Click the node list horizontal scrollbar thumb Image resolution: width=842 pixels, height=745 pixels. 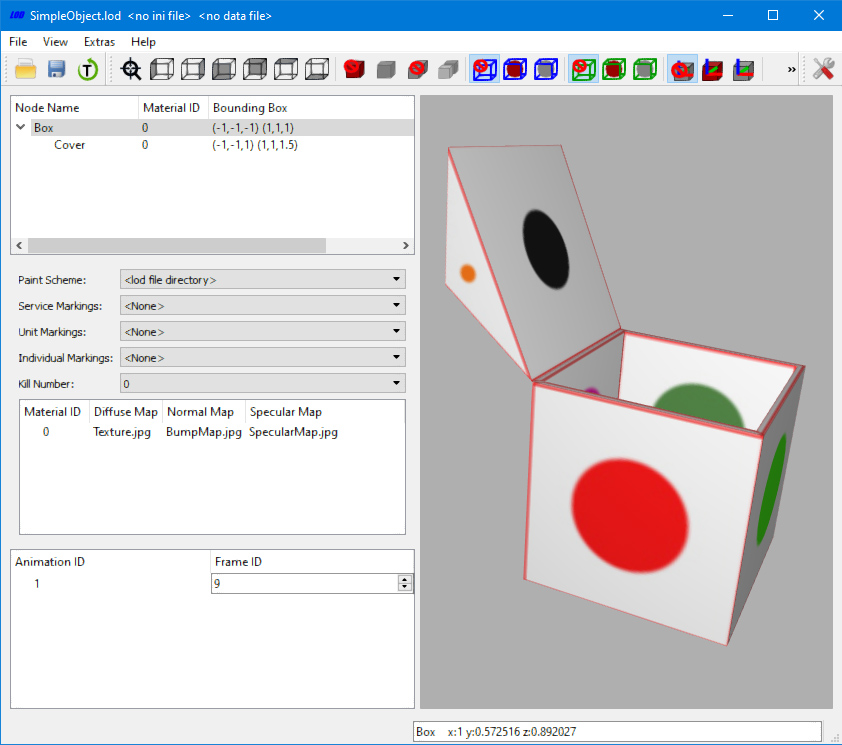click(x=177, y=245)
